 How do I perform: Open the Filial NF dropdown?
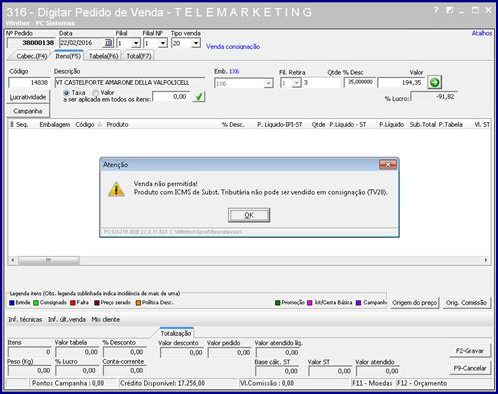click(162, 43)
